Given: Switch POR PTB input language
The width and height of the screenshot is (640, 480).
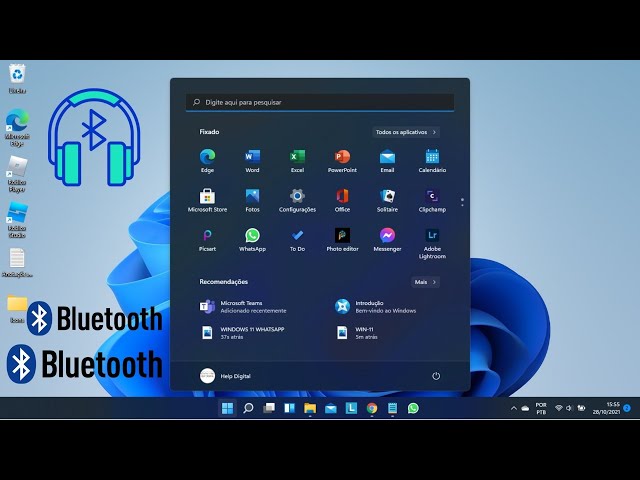Looking at the screenshot, I should coord(541,408).
